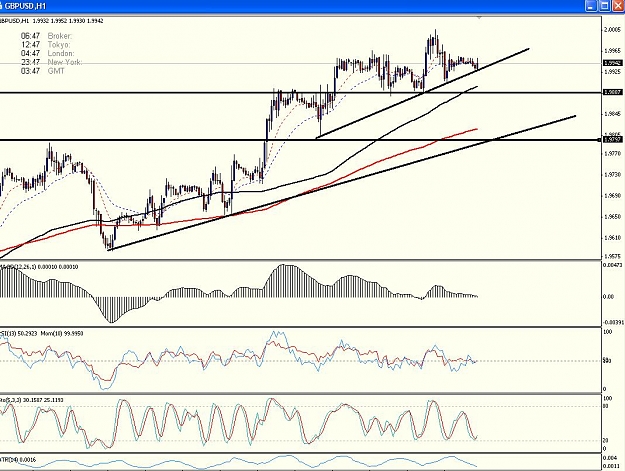625x471 pixels.
Task: Click the 1.9610 value on price scale
Action: pyautogui.click(x=613, y=238)
